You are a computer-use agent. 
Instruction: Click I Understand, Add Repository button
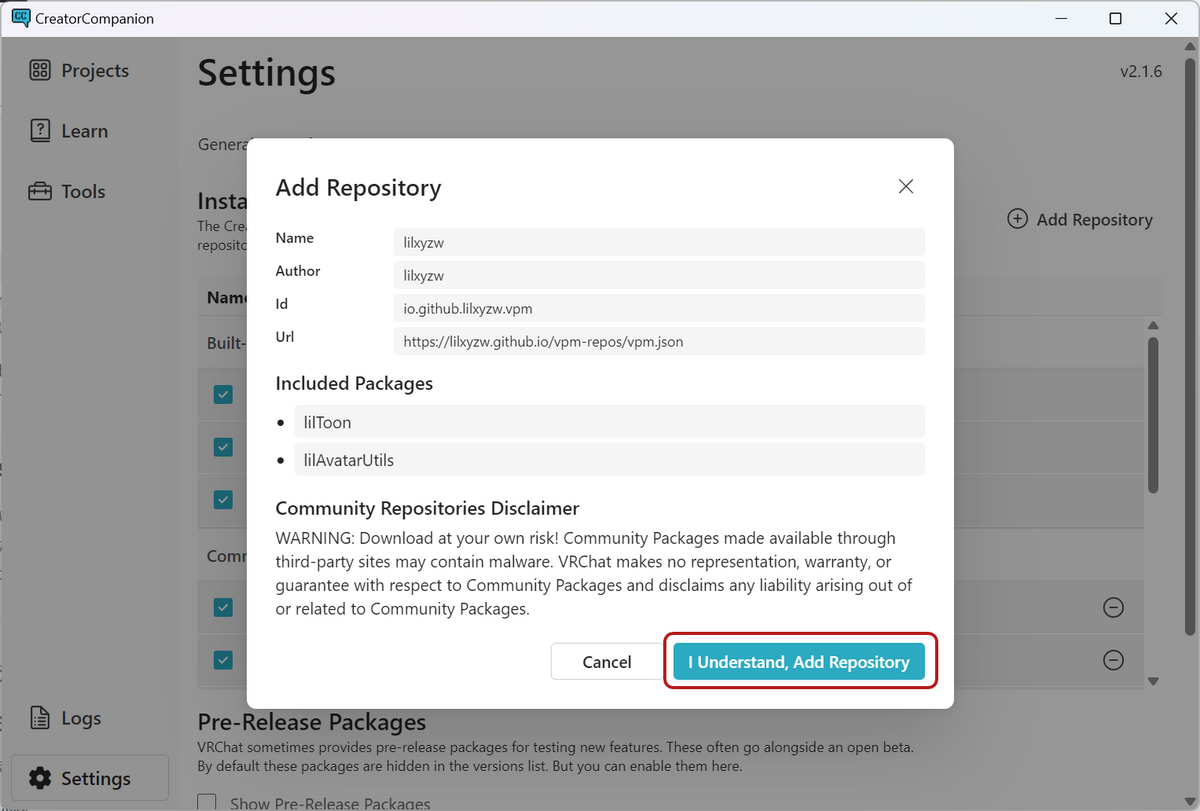pos(799,662)
